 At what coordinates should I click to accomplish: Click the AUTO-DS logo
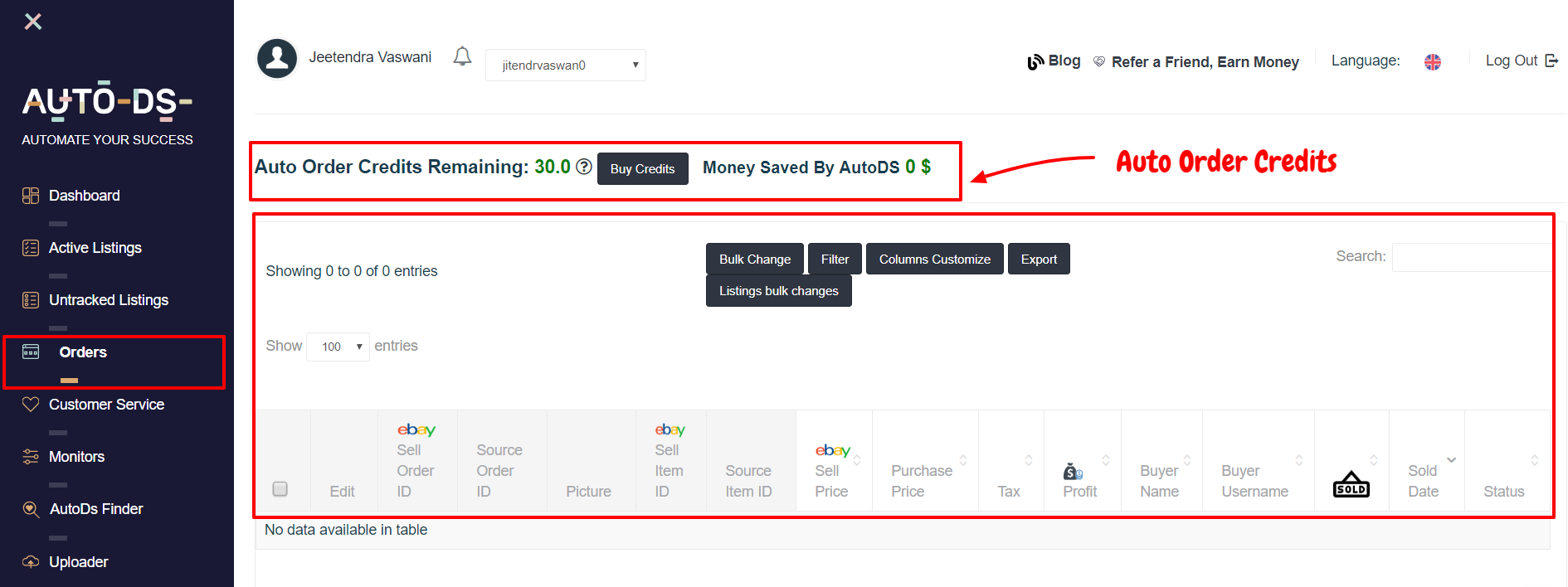pos(107,102)
